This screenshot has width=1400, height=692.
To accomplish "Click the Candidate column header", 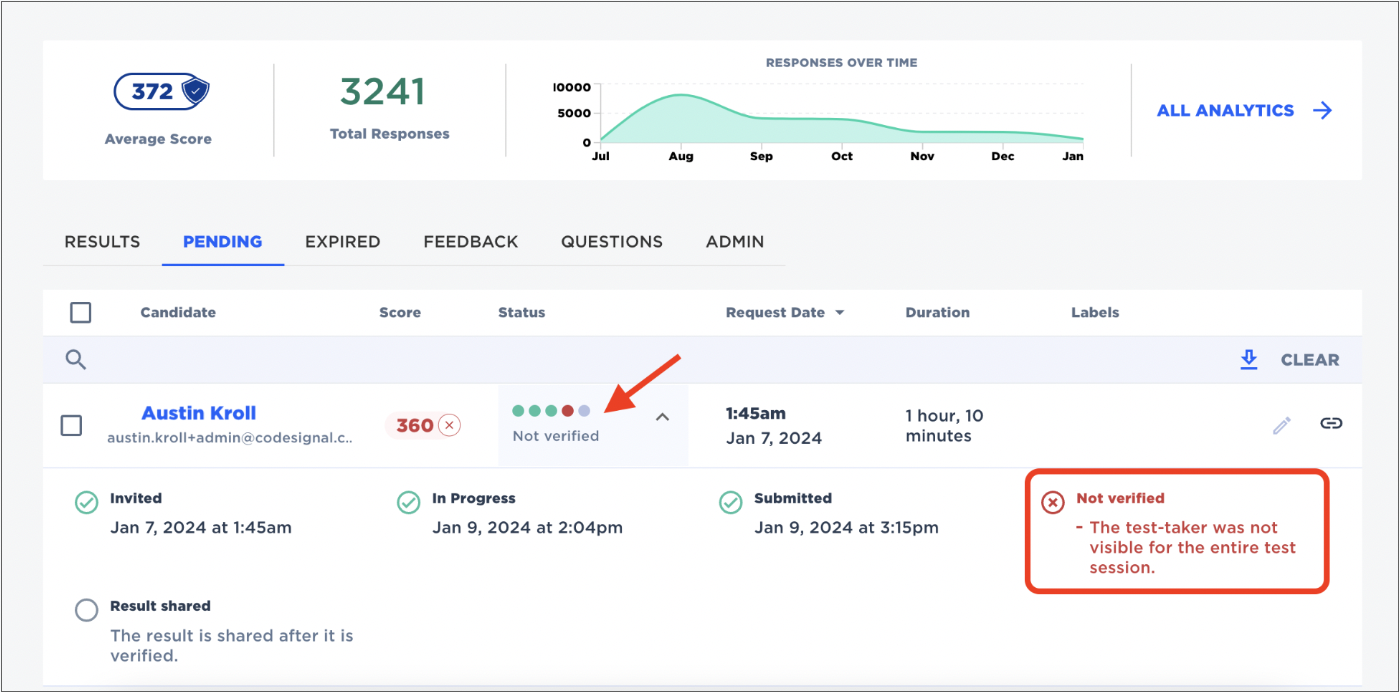I will [x=178, y=312].
